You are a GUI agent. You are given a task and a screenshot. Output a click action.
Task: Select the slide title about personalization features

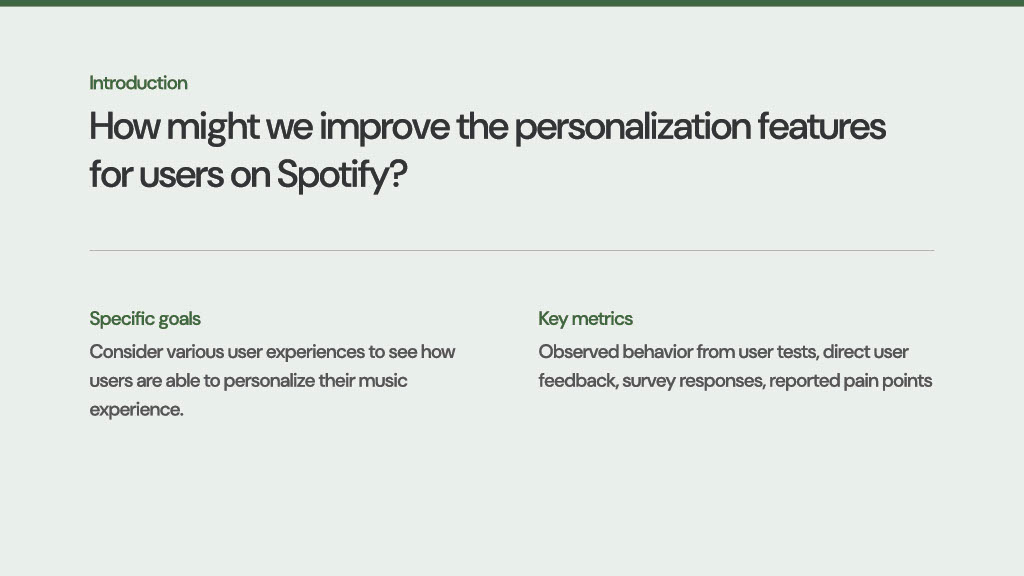[487, 151]
